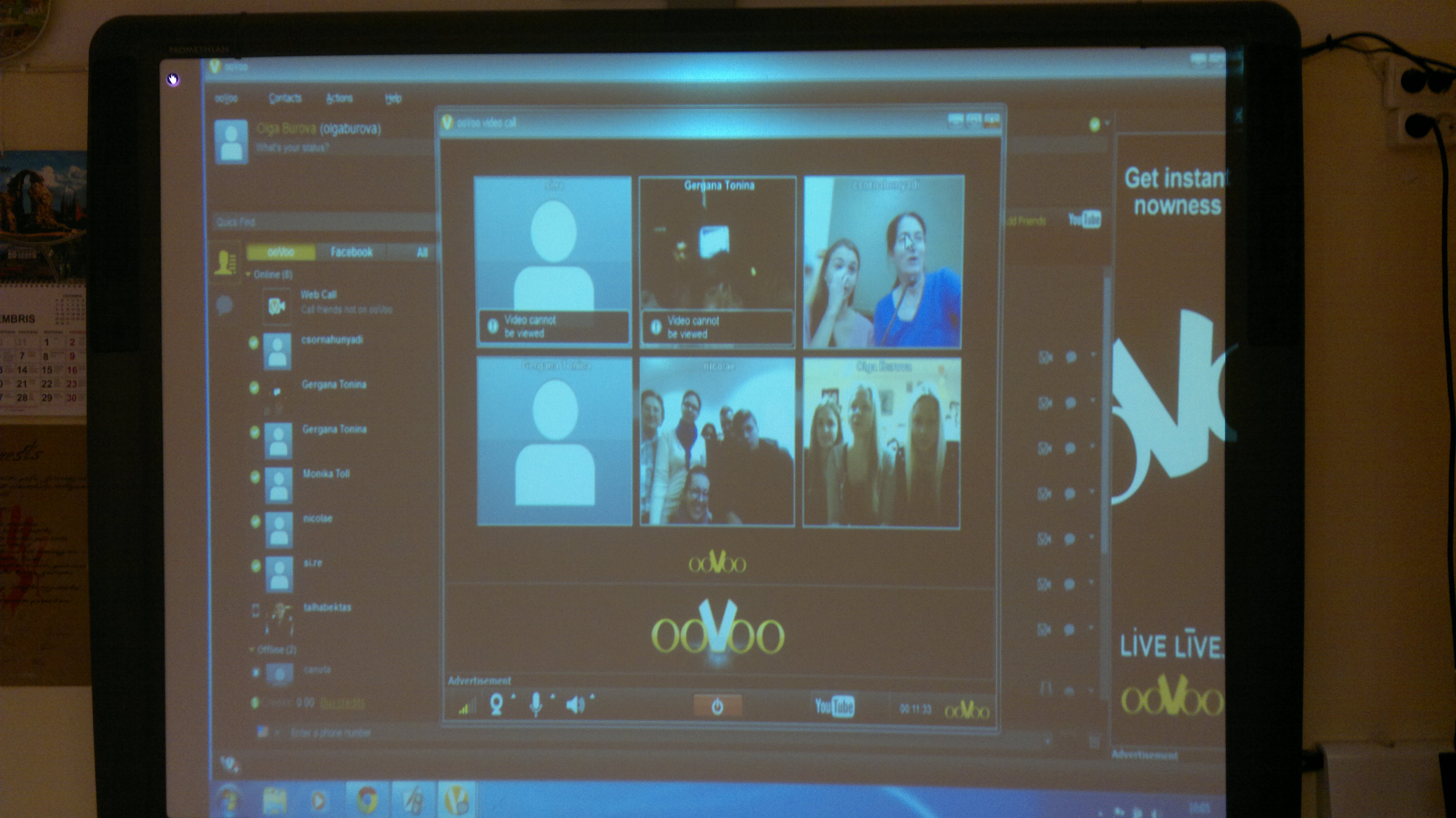Toggle the webcam icon in call toolbar
The width and height of the screenshot is (1456, 818).
496,705
